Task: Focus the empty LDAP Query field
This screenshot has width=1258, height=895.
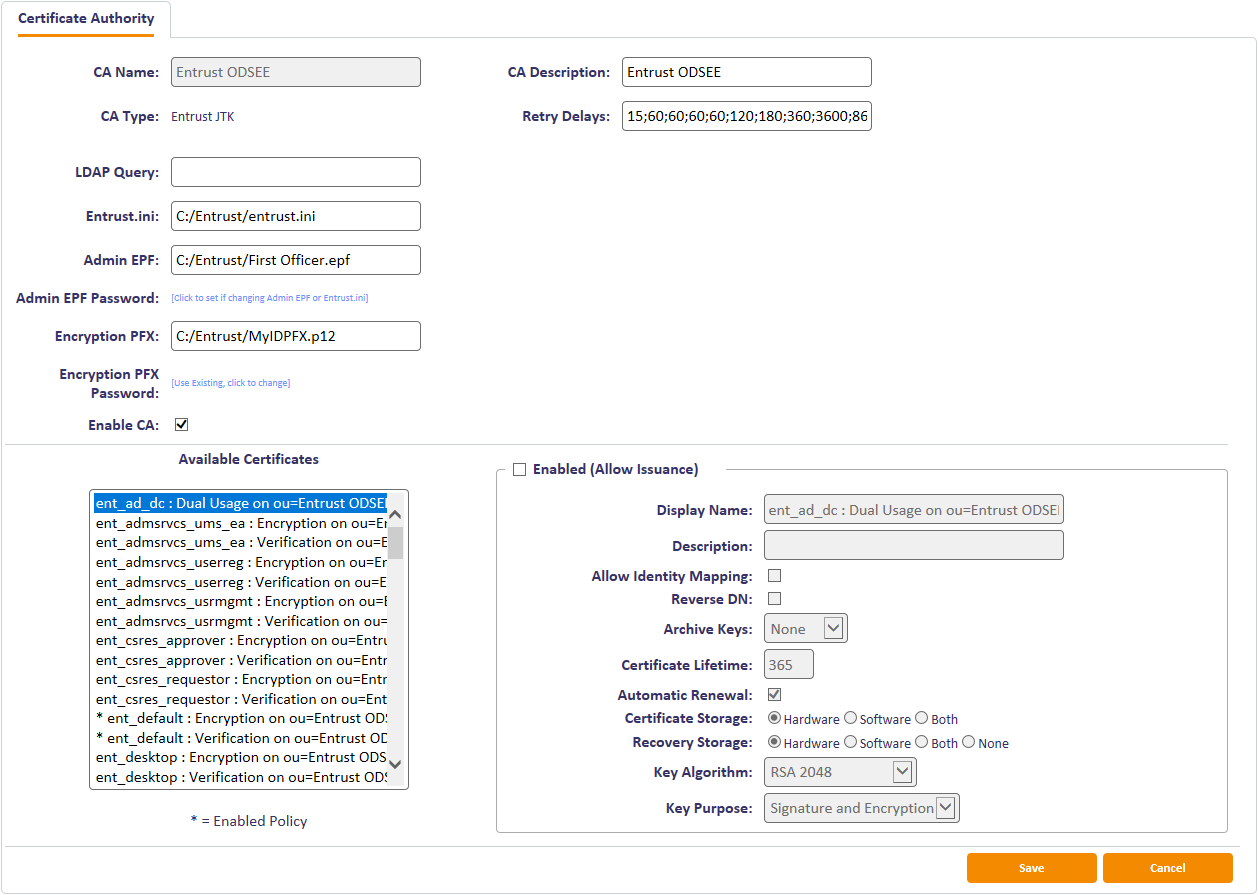Action: [296, 172]
